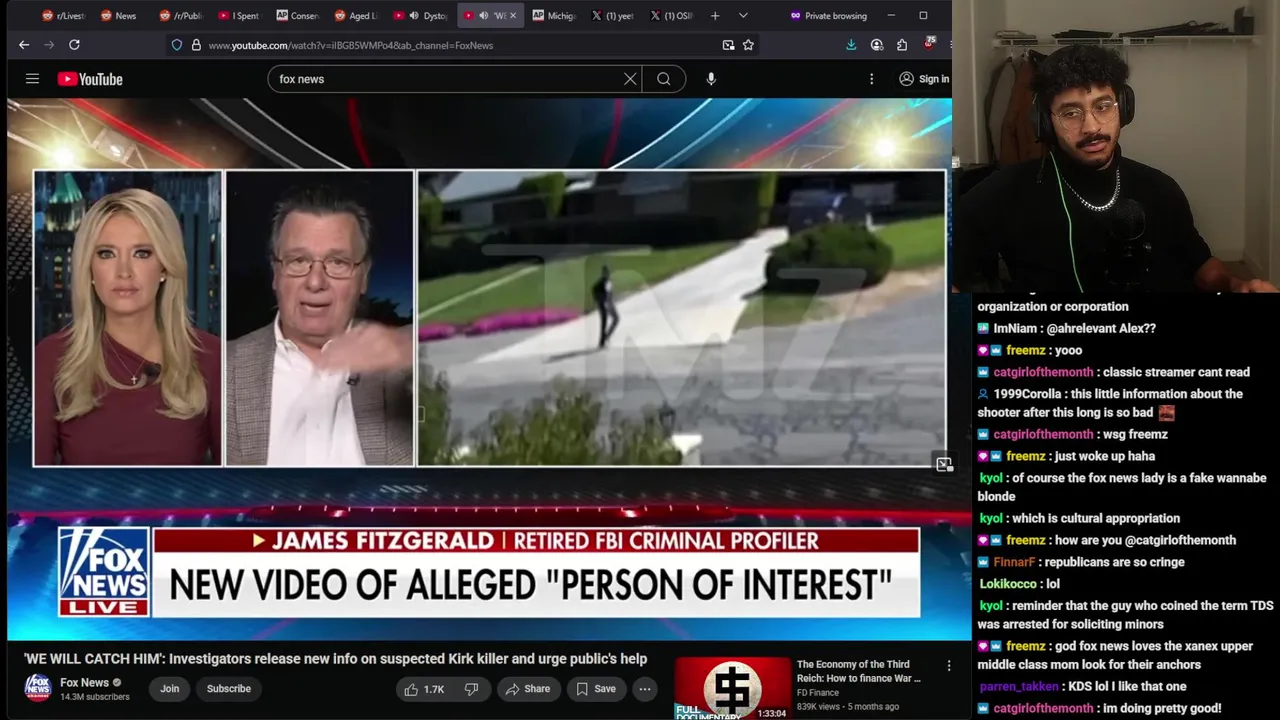Viewport: 1280px width, 720px height.
Task: Open picture-in-picture icon in address bar
Action: [728, 45]
